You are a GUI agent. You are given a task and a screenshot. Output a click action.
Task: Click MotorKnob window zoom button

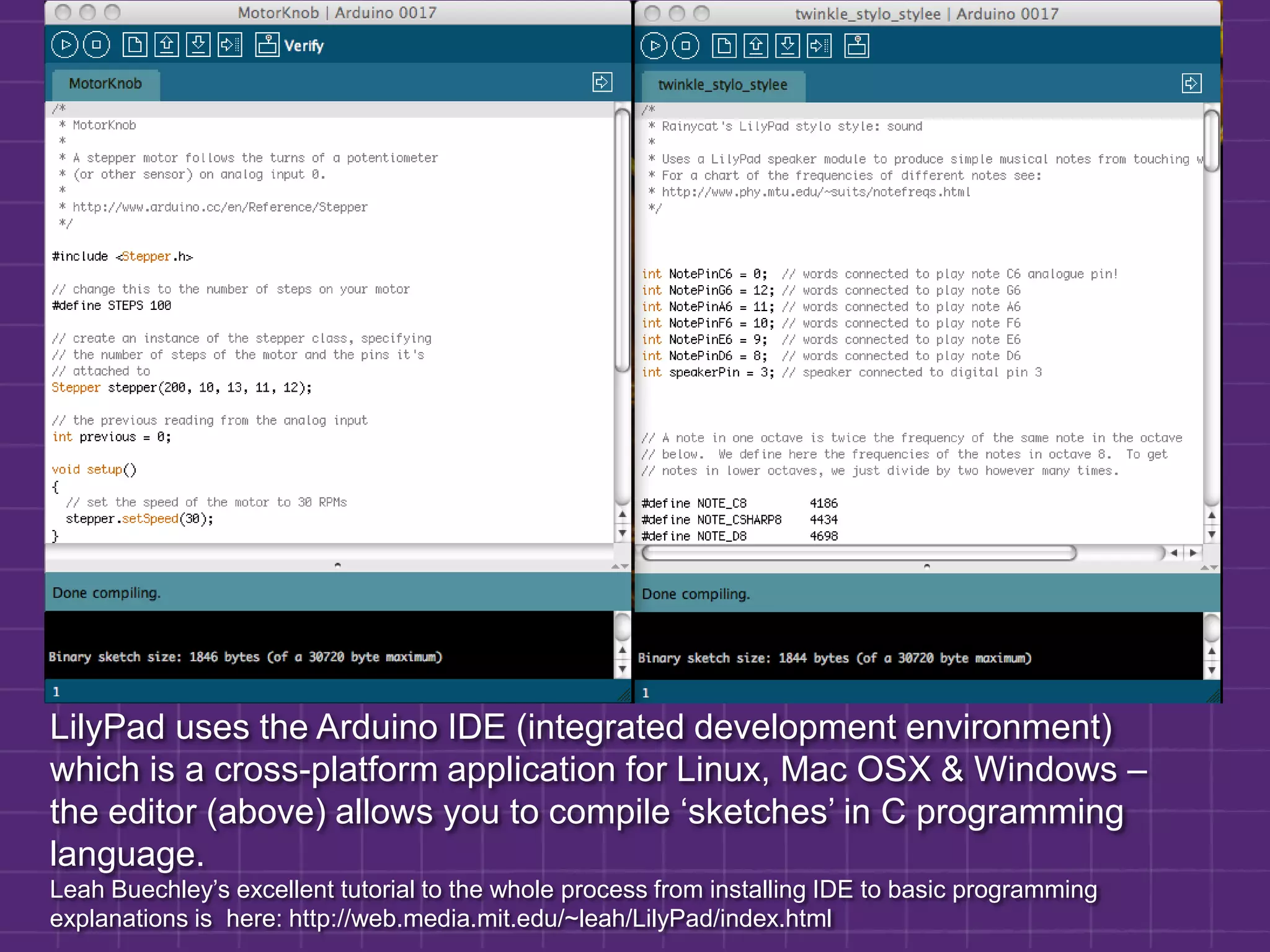112,12
